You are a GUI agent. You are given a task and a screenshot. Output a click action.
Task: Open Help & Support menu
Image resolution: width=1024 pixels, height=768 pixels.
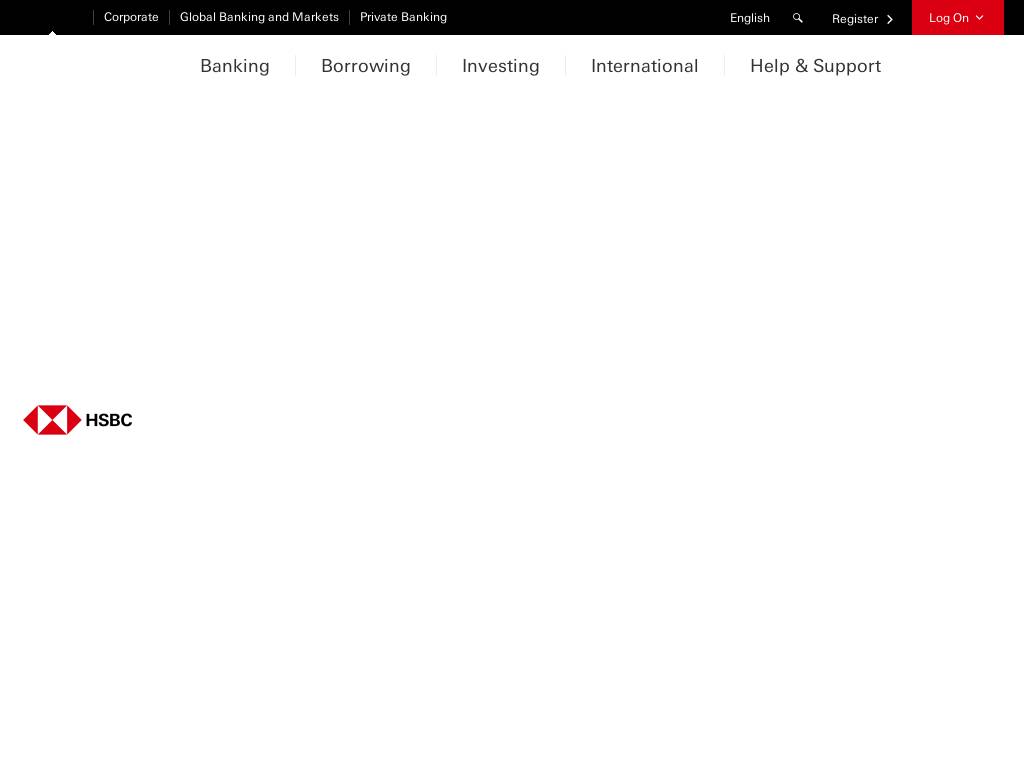[x=815, y=66]
